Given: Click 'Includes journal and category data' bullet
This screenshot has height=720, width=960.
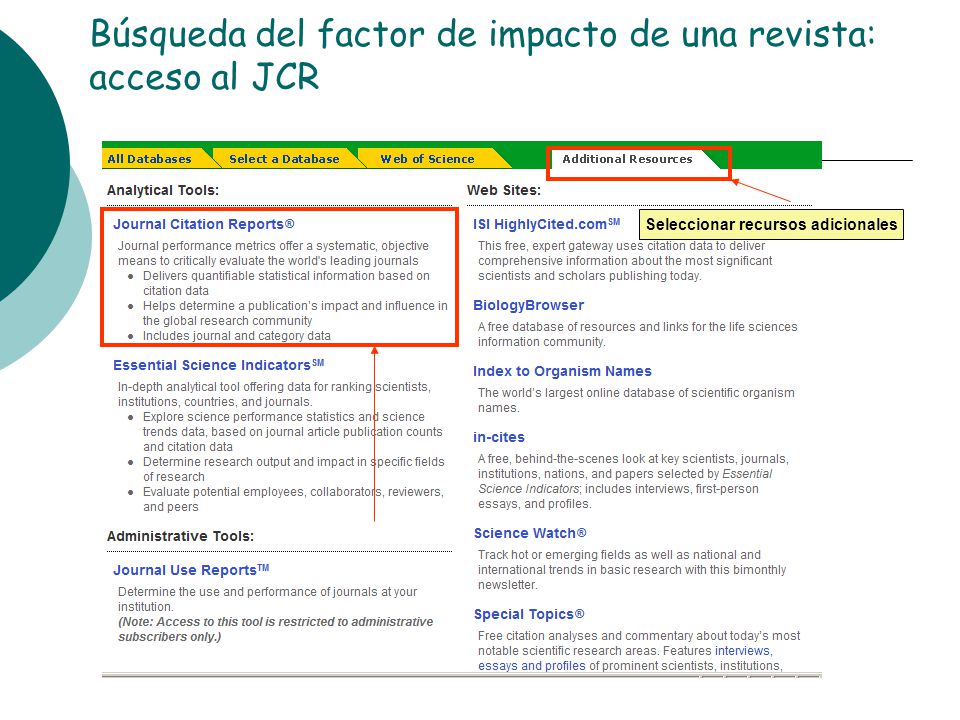Looking at the screenshot, I should click(x=236, y=336).
